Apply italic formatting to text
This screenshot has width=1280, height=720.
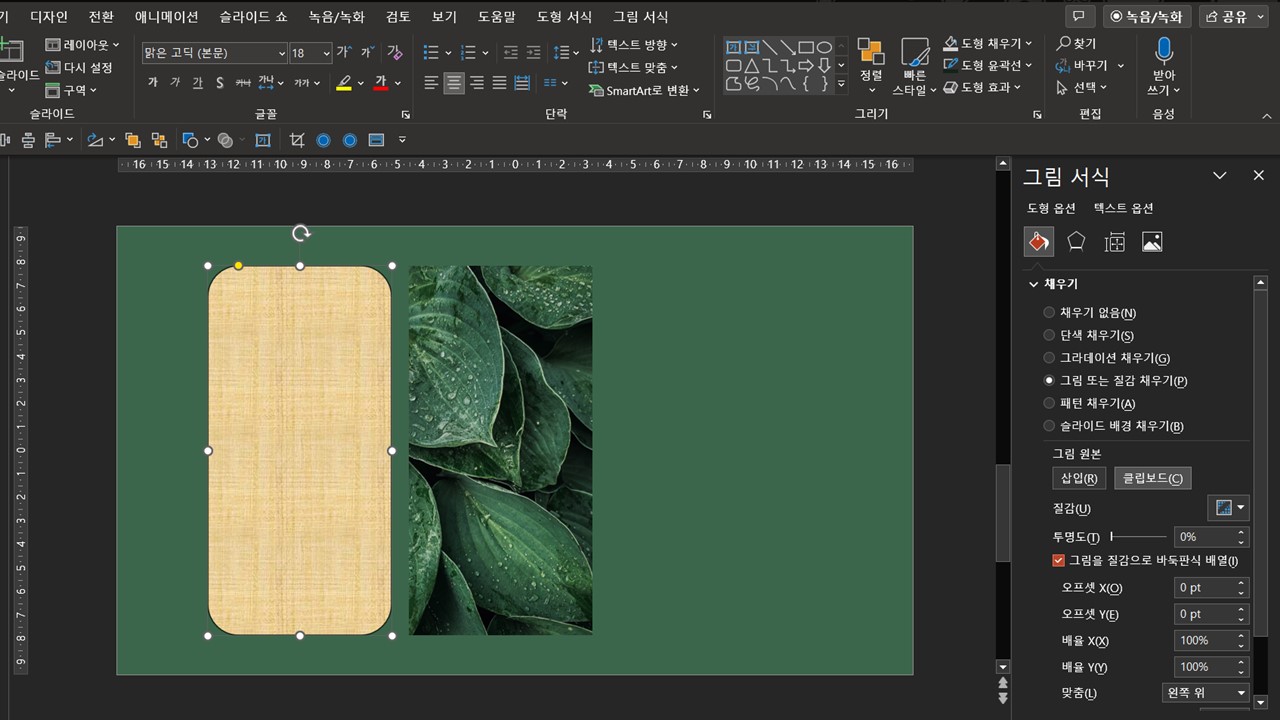pos(175,83)
